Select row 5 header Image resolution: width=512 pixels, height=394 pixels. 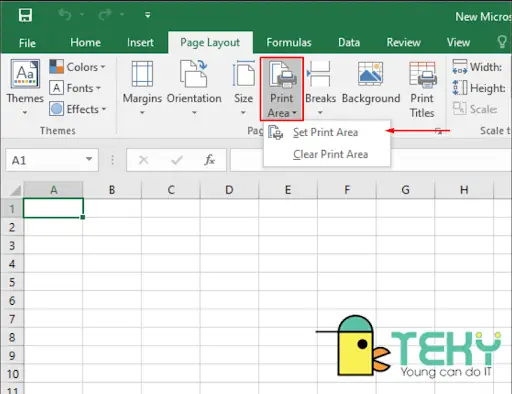(x=12, y=282)
